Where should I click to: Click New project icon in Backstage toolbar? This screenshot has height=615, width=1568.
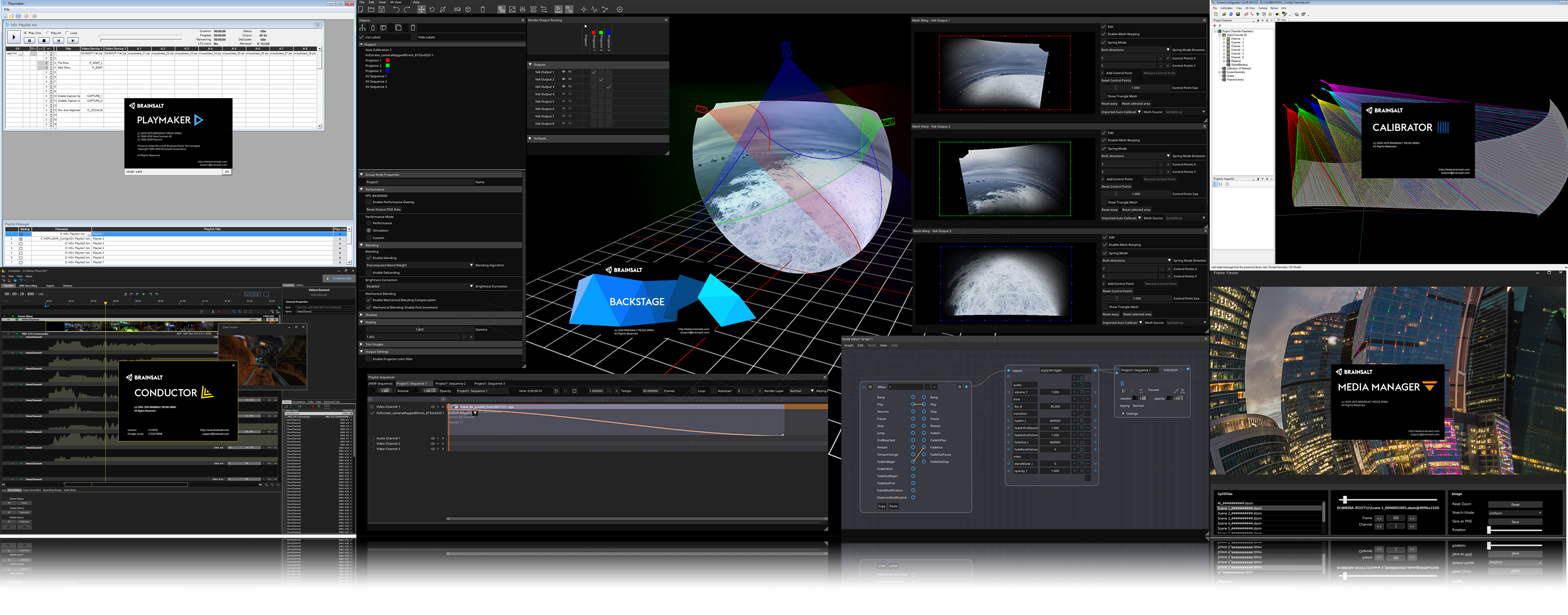click(361, 9)
